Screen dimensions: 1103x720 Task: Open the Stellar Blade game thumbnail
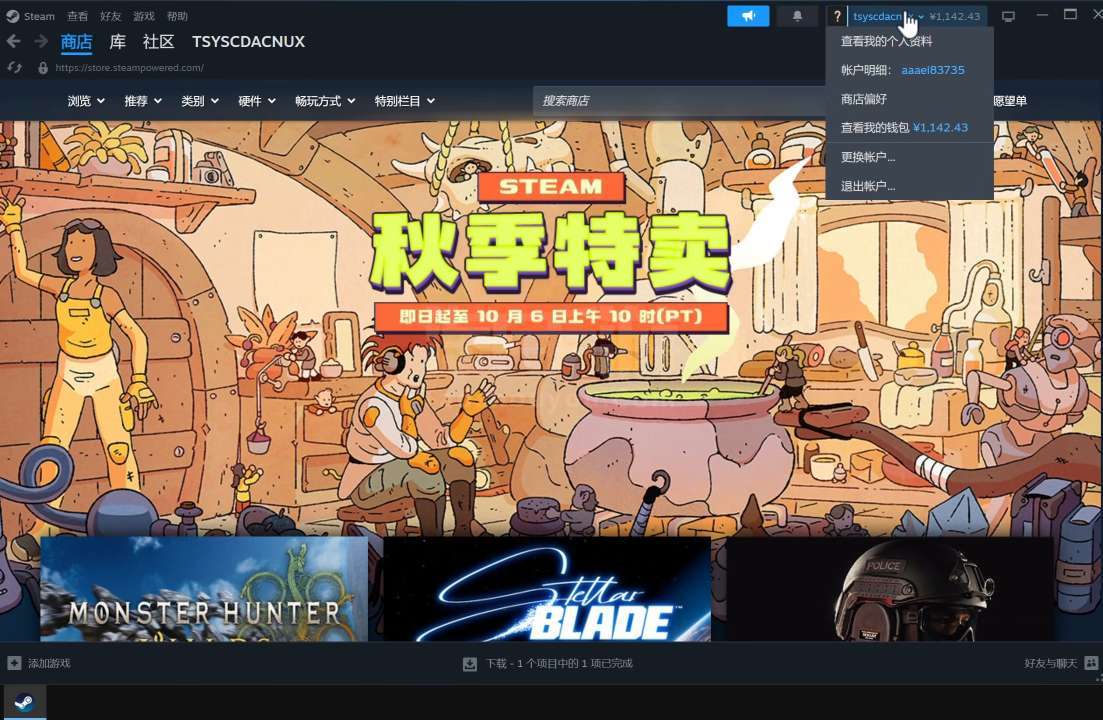546,589
